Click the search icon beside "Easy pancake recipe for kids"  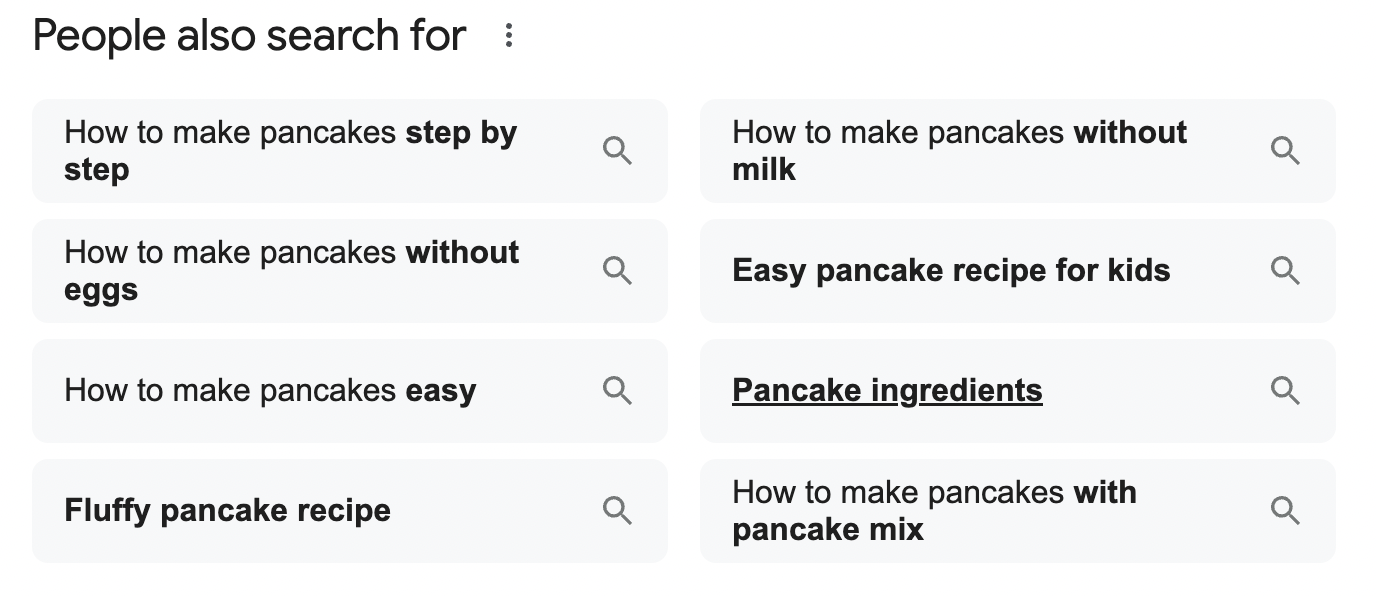(x=1285, y=270)
